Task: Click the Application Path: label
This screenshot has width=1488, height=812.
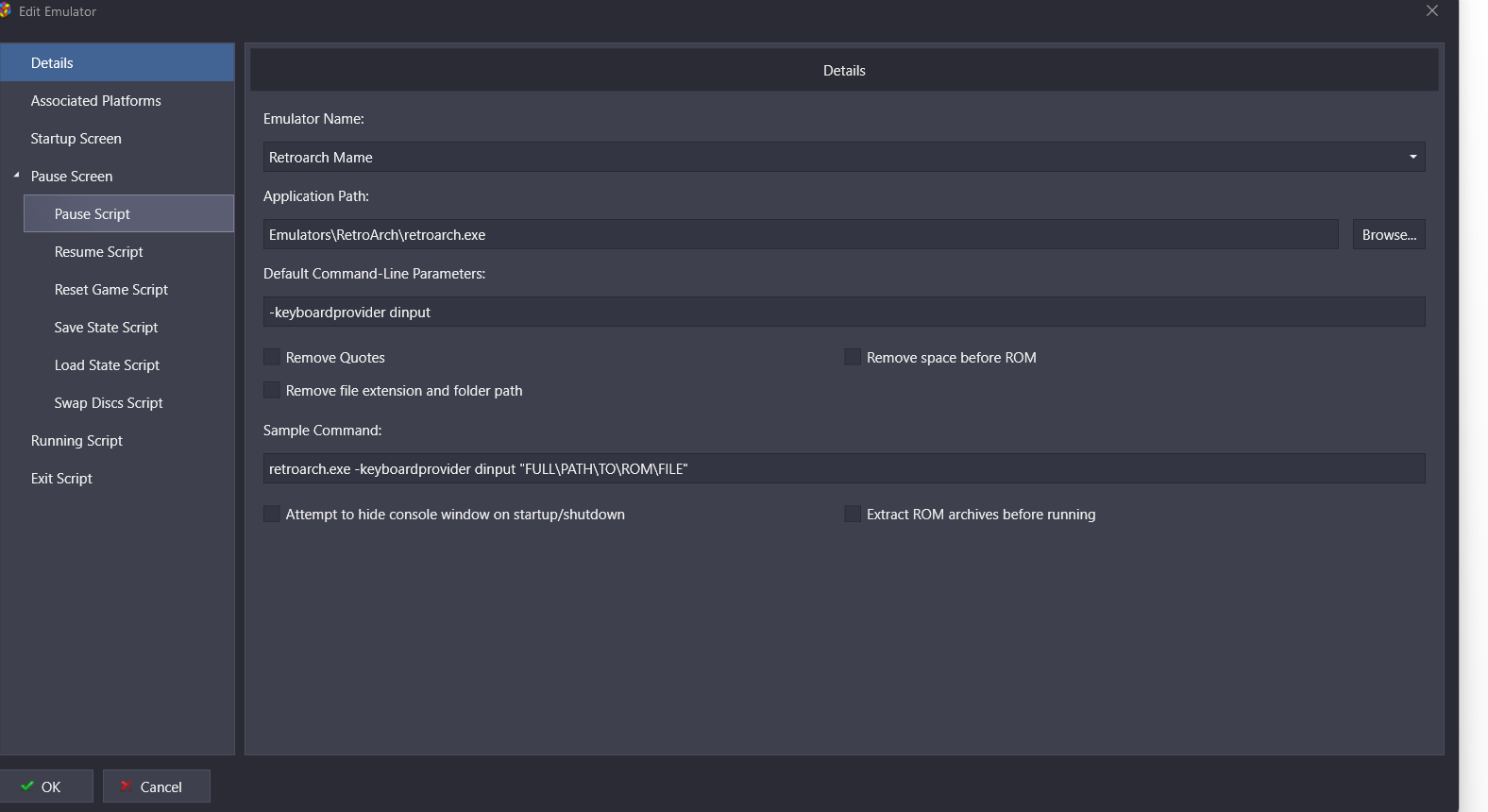Action: point(316,195)
